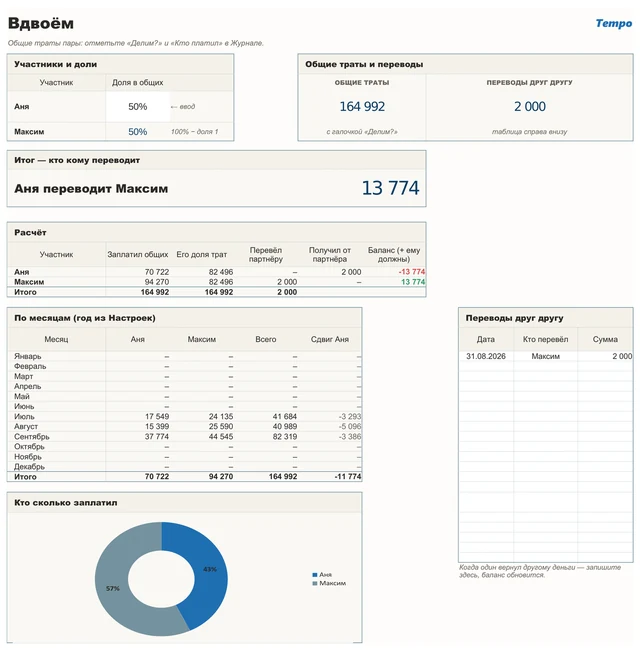Select Аня's Сентябрь amount 37 774
The width and height of the screenshot is (640, 650).
click(x=157, y=437)
